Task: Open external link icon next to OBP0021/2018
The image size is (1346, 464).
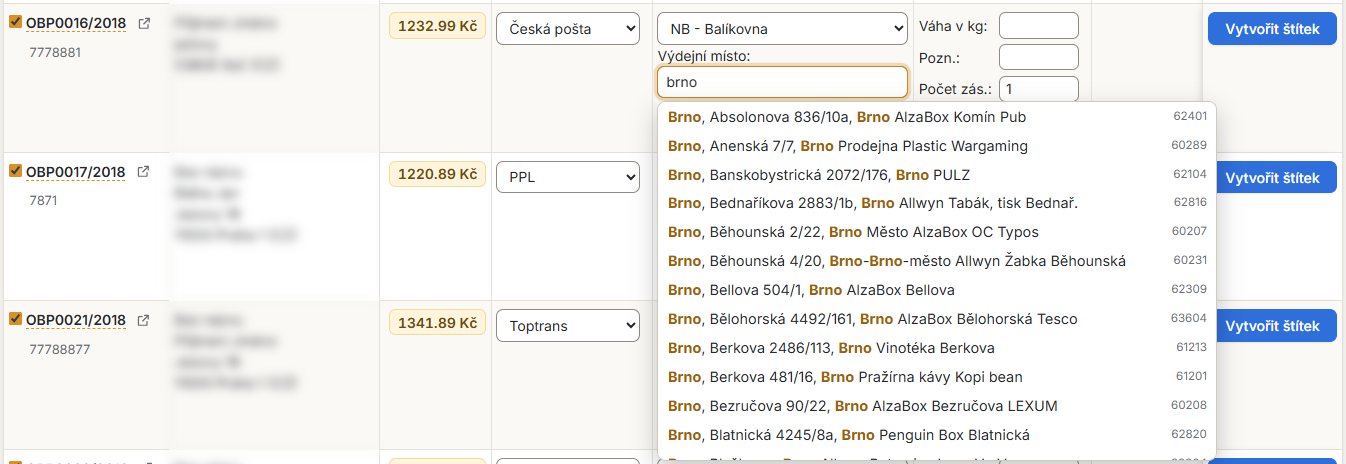Action: [143, 320]
